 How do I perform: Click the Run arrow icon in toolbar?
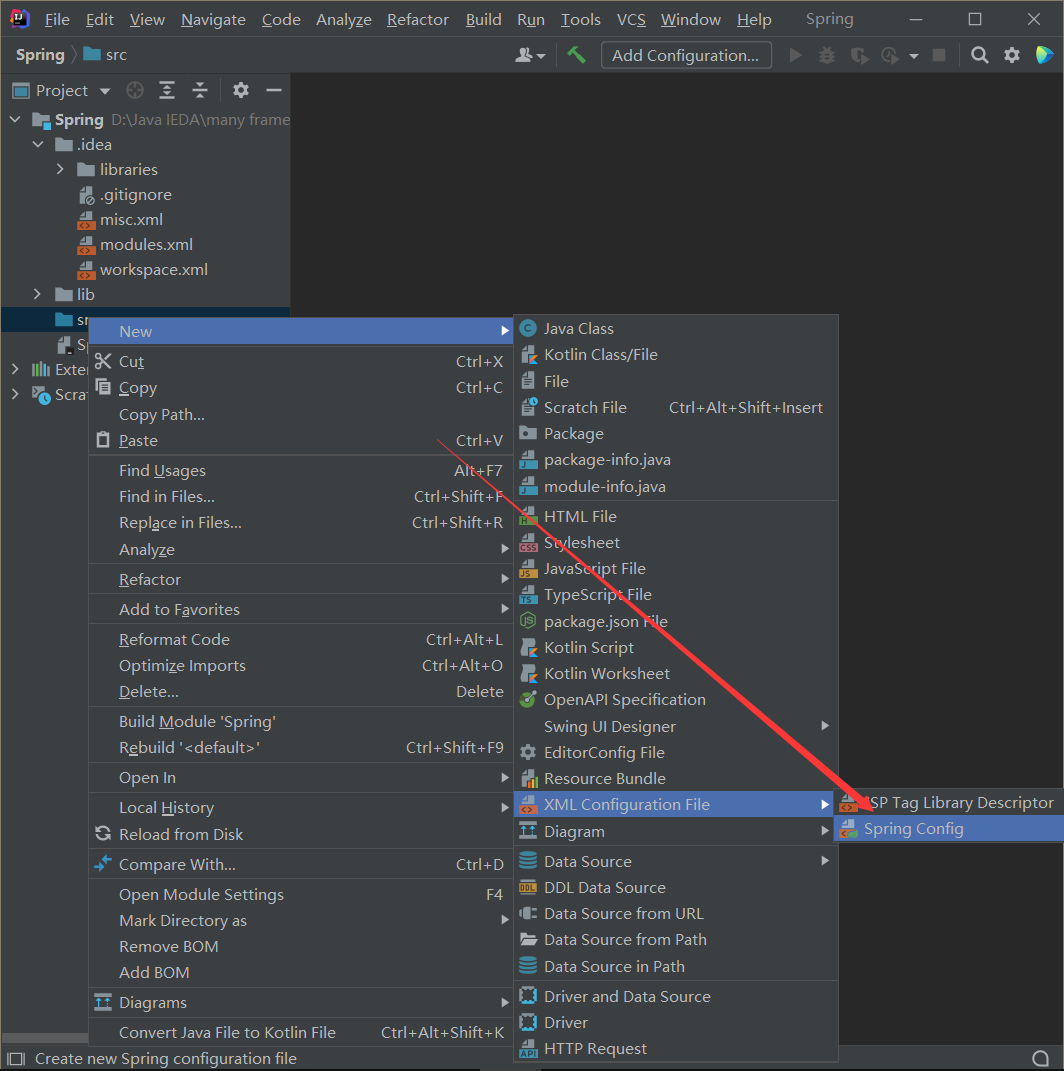[x=795, y=55]
